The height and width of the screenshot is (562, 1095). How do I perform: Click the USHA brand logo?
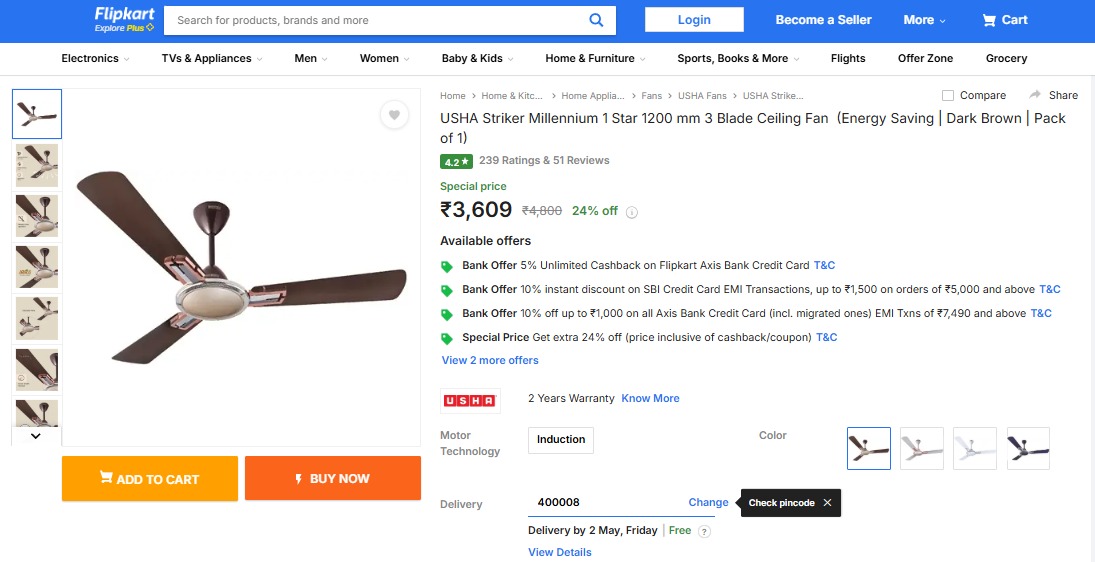470,400
